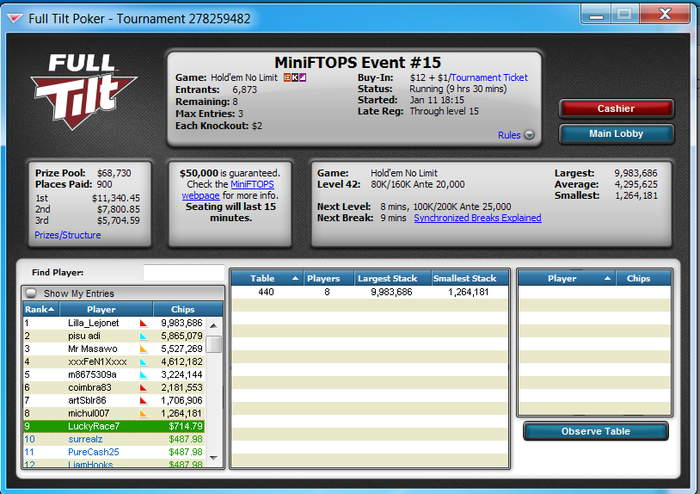
Task: Click into the Find Player search field
Action: 183,272
